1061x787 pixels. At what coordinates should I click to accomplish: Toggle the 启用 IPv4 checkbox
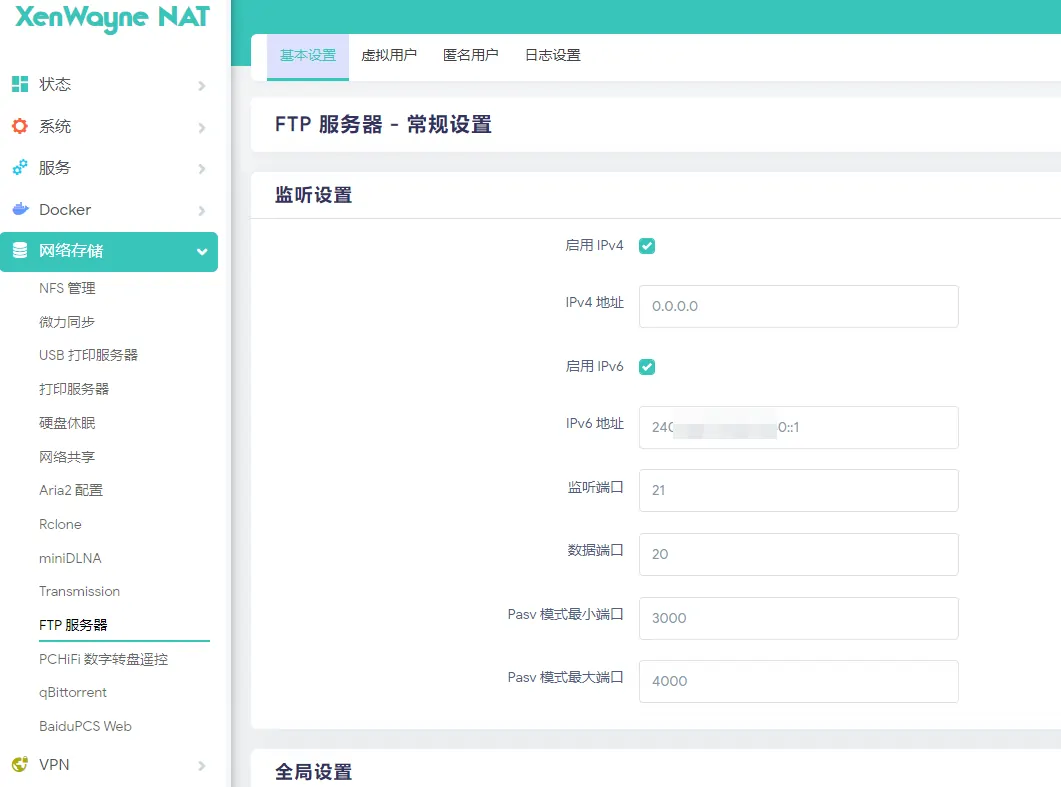coord(647,246)
